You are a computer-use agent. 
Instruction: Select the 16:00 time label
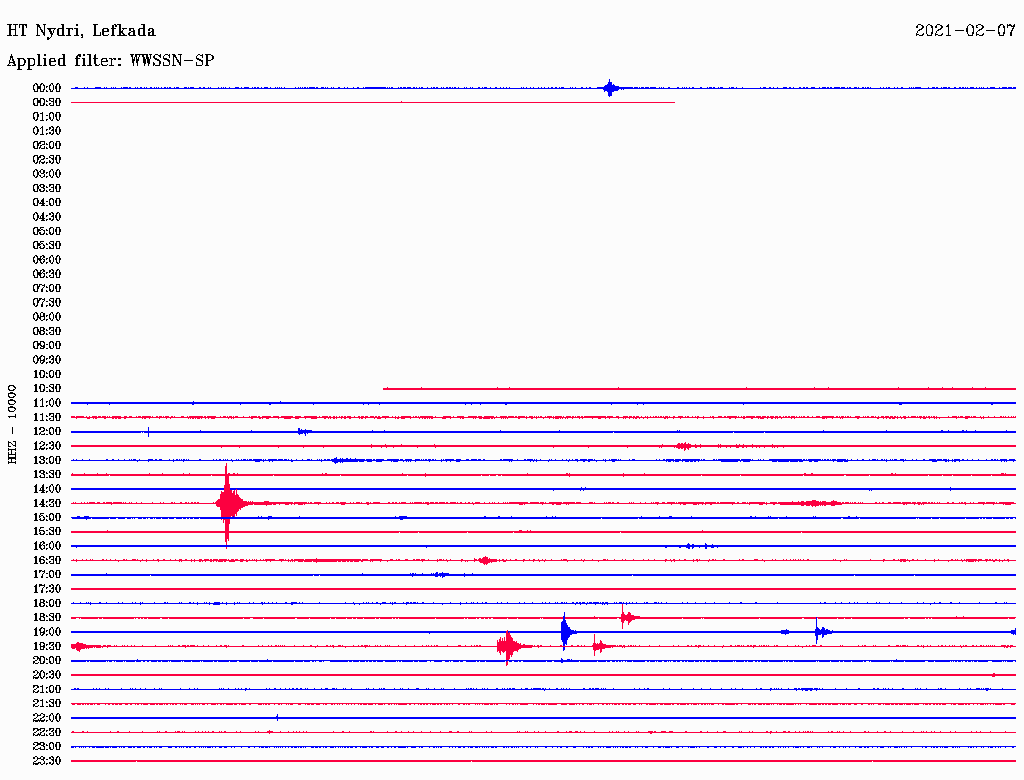click(x=47, y=546)
